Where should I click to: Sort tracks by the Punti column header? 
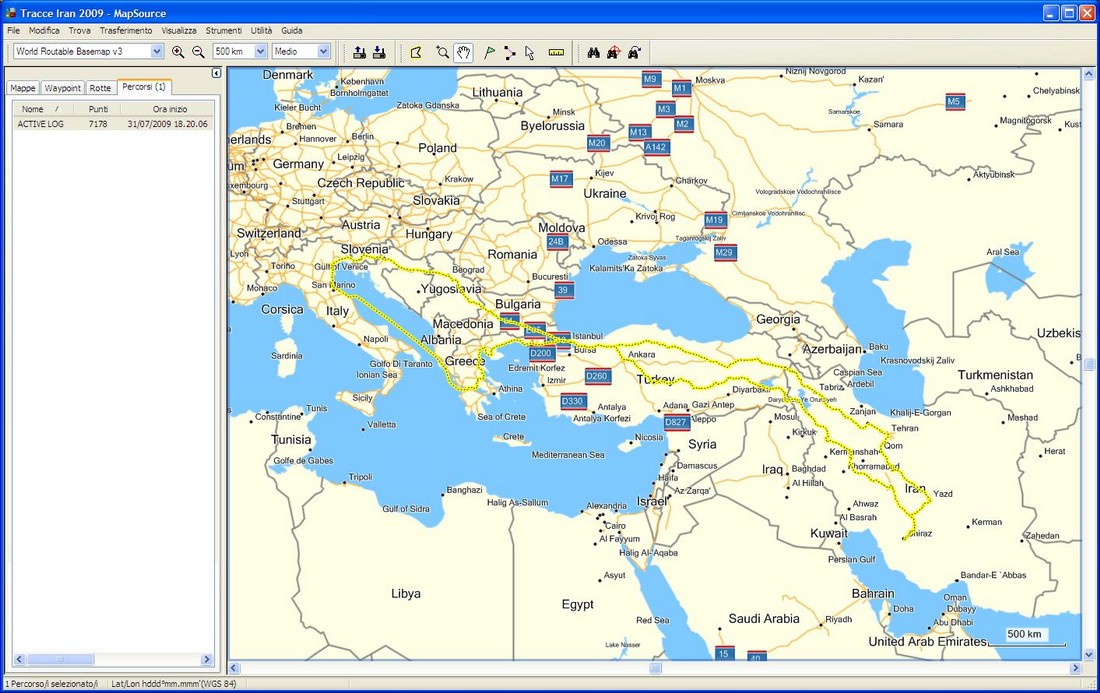pos(98,109)
